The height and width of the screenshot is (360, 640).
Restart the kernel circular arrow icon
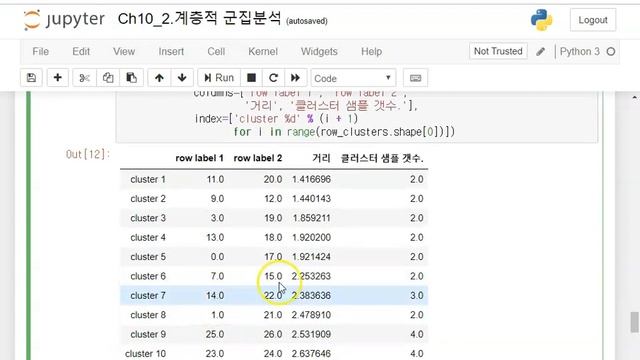pyautogui.click(x=273, y=78)
